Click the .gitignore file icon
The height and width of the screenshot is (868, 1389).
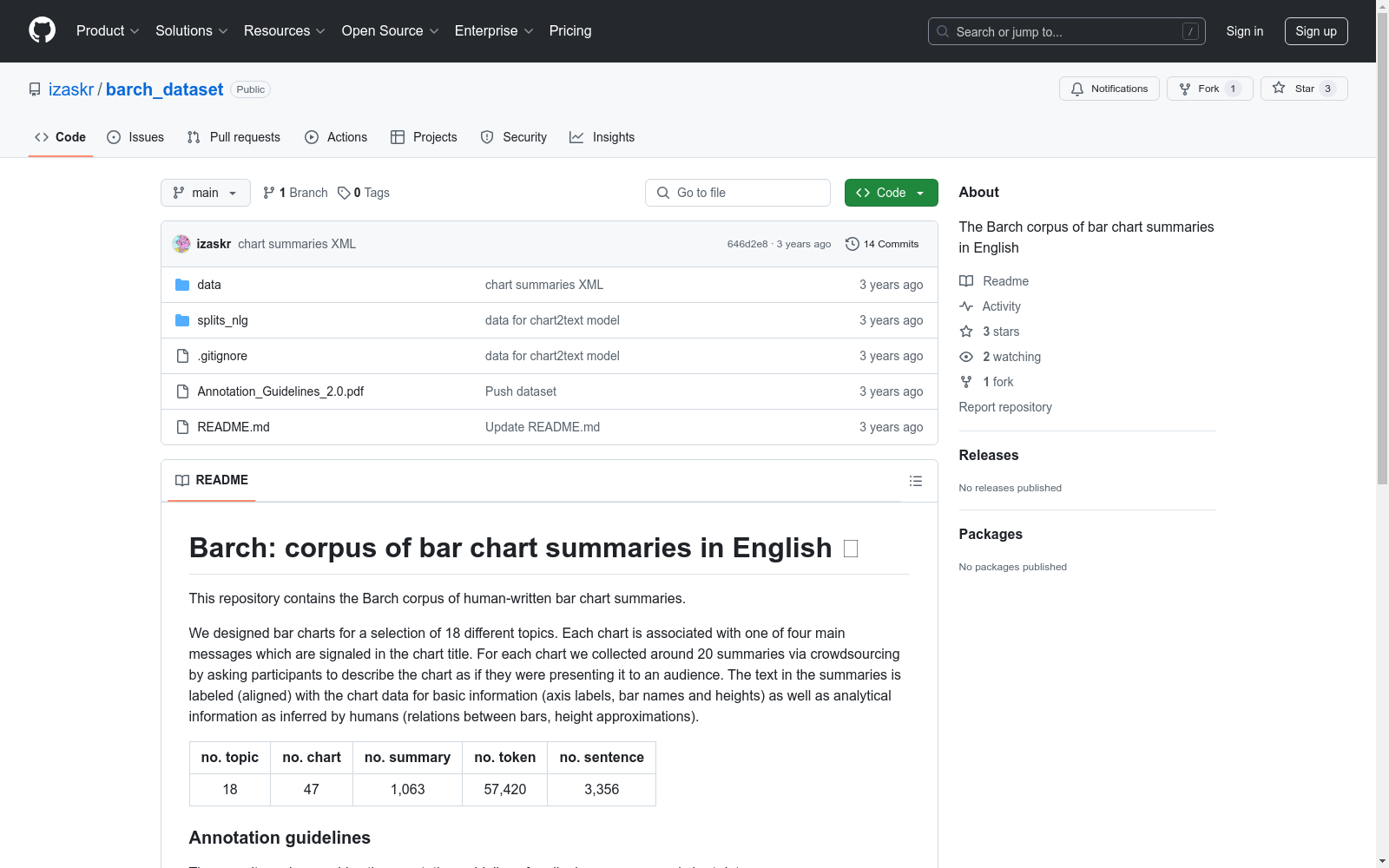pyautogui.click(x=182, y=356)
